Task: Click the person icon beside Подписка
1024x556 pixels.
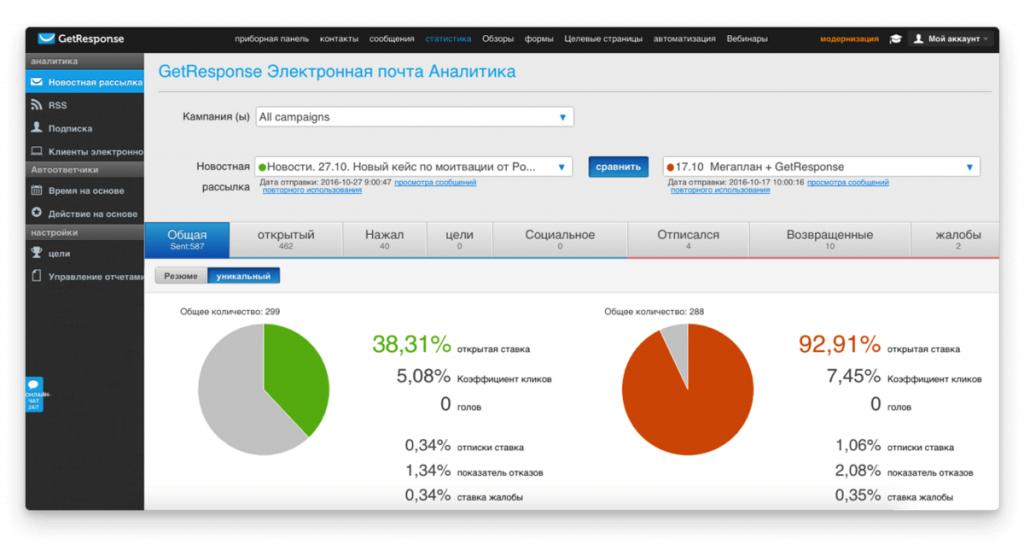Action: [37, 127]
